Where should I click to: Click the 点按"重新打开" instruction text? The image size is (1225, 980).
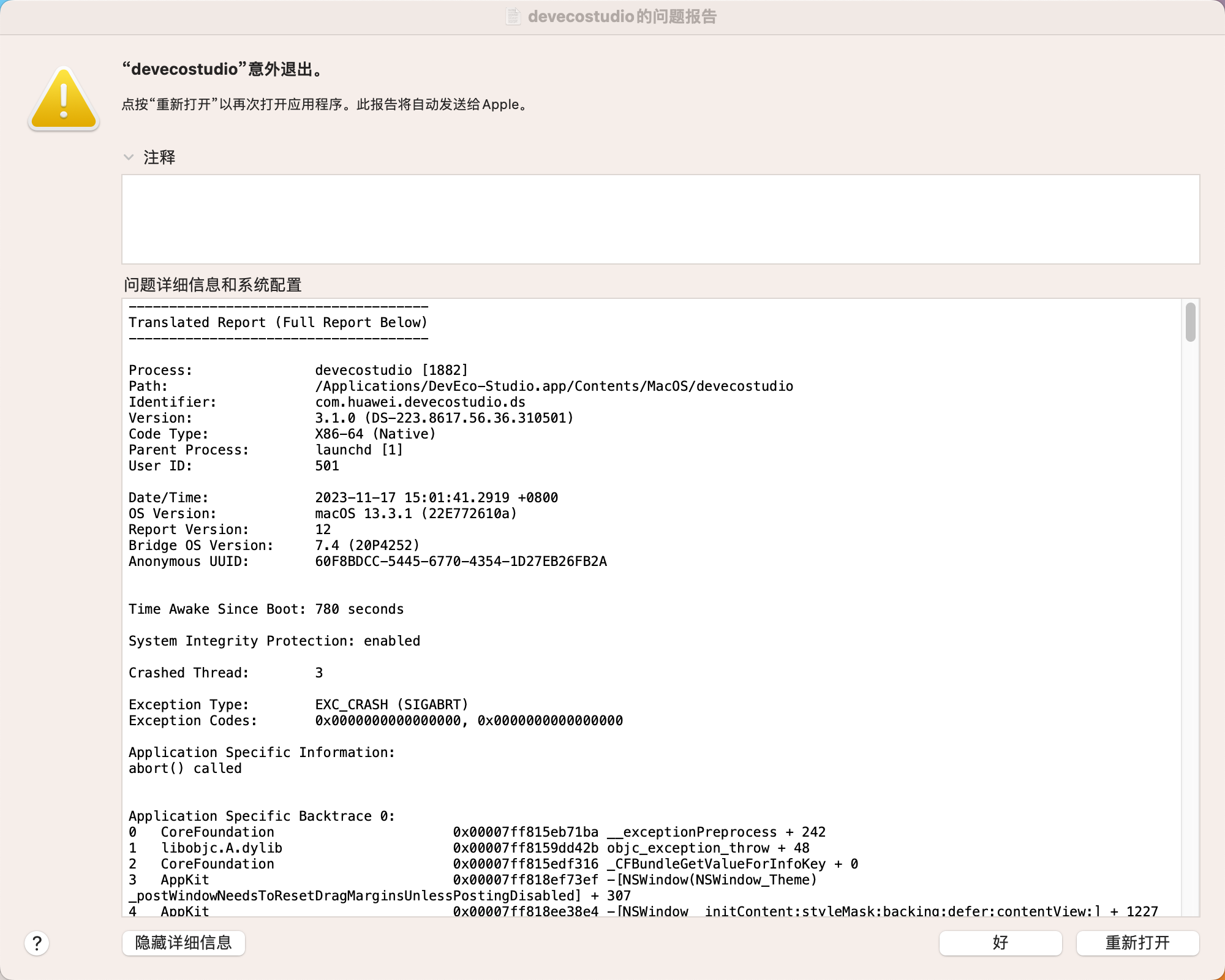click(x=325, y=105)
